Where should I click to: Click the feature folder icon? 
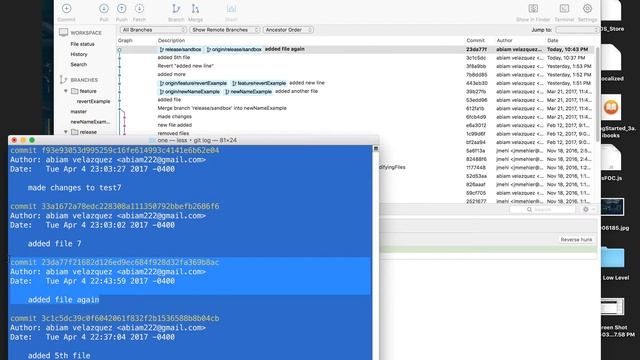(75, 91)
